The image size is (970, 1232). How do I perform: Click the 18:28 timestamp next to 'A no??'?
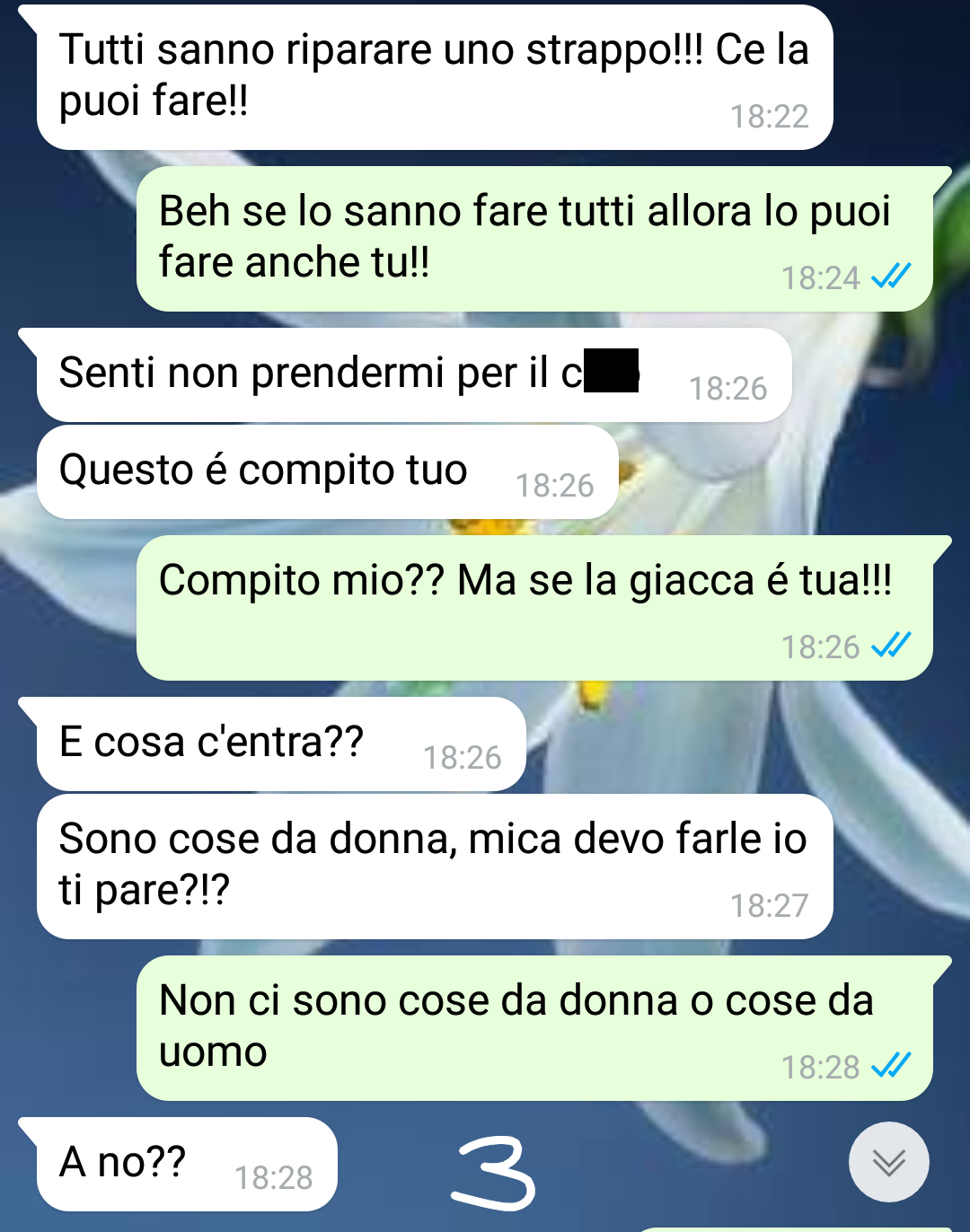[273, 1178]
